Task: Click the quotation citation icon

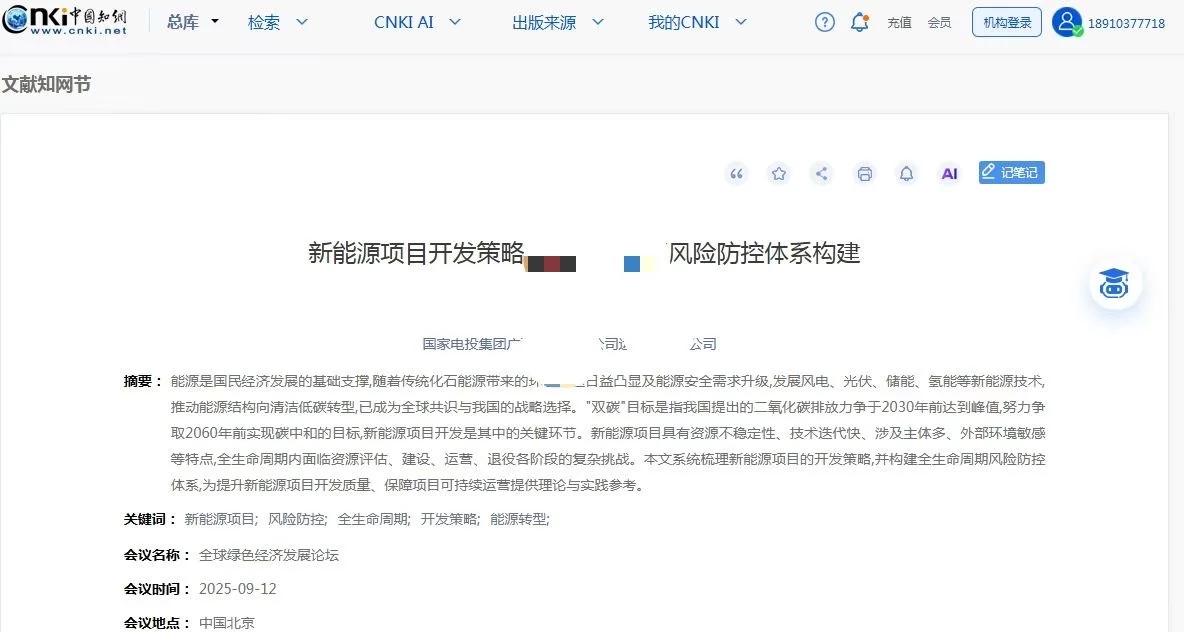Action: pyautogui.click(x=736, y=173)
